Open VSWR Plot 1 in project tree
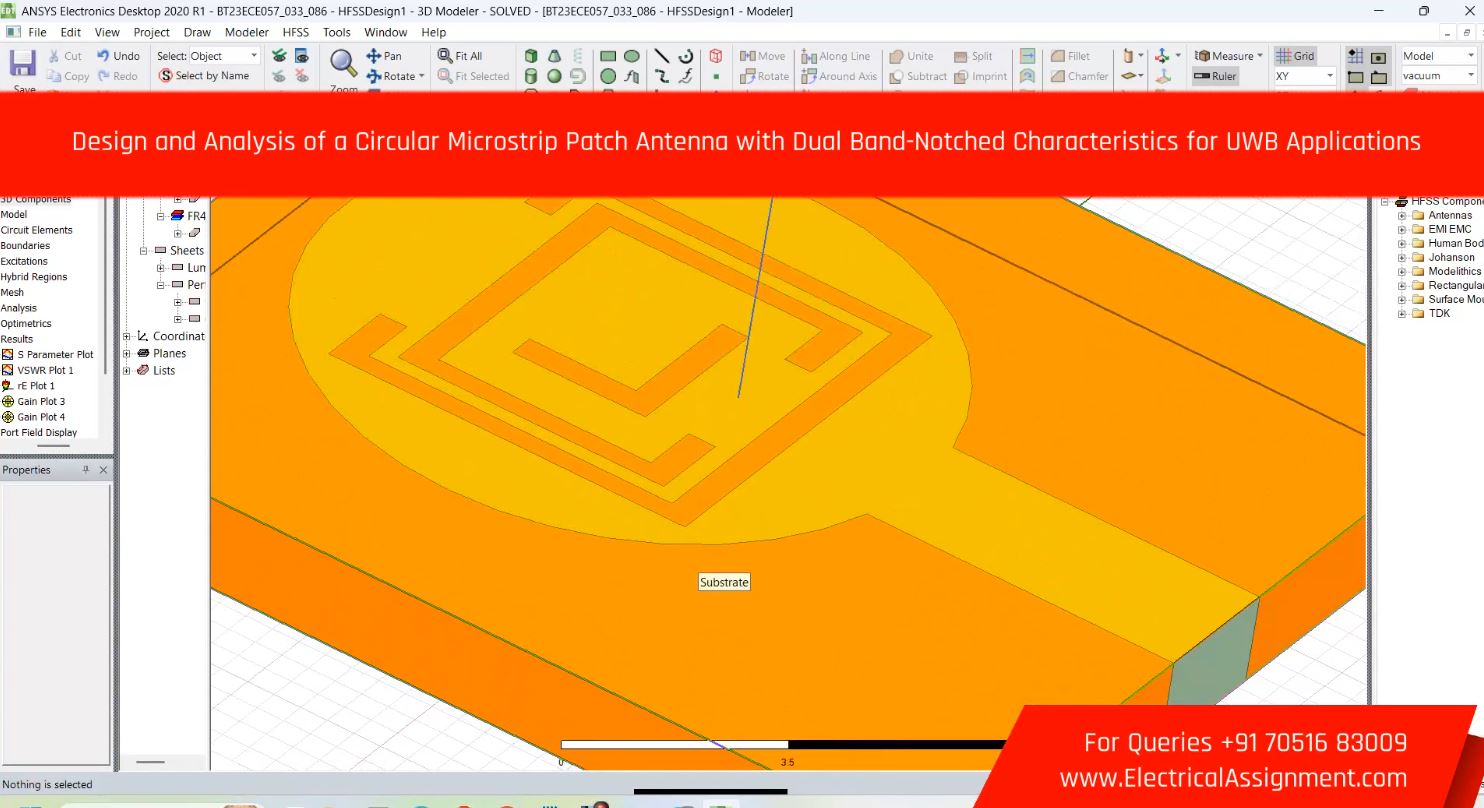Image resolution: width=1484 pixels, height=808 pixels. click(x=45, y=370)
